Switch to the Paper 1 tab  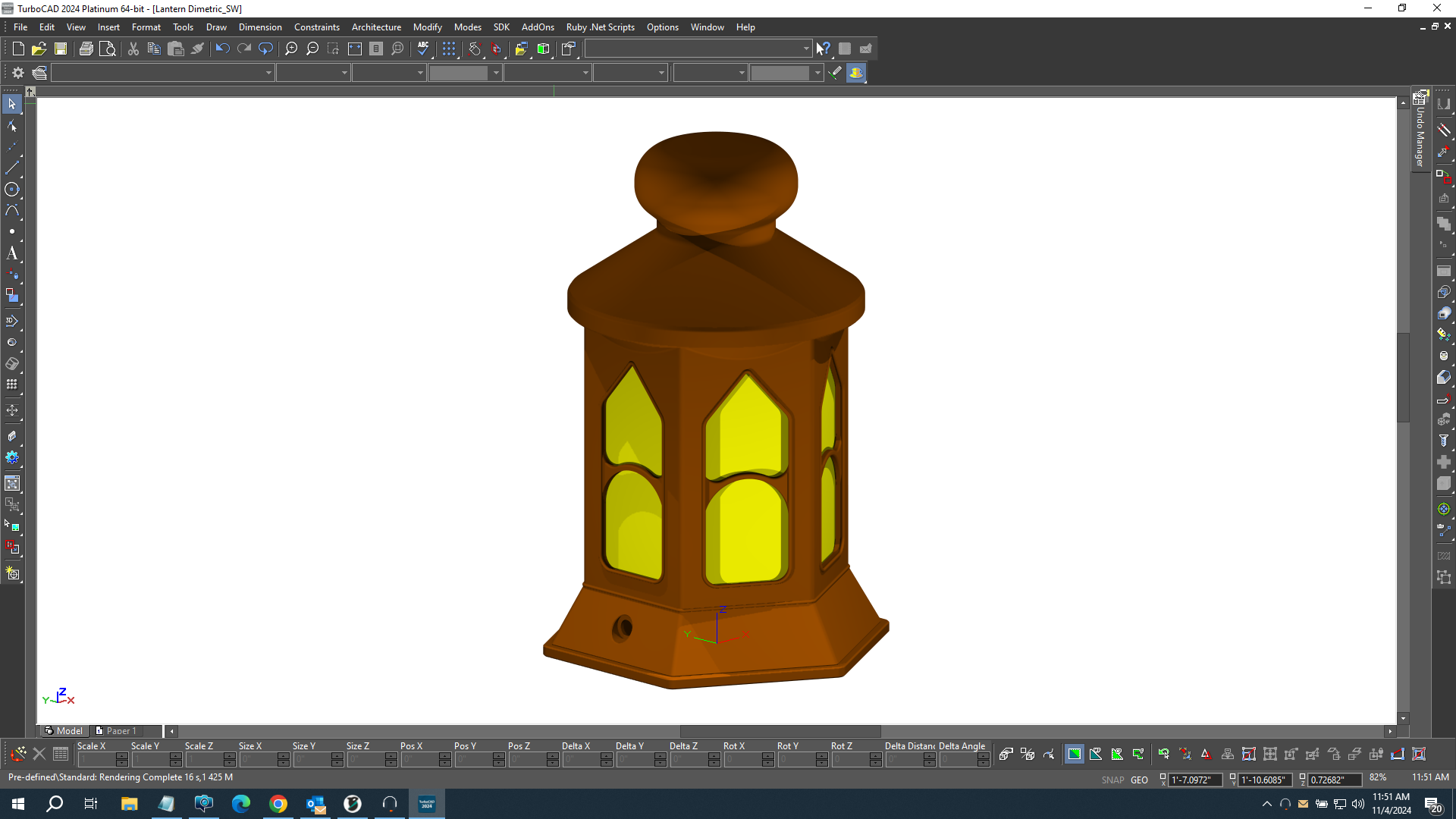pyautogui.click(x=118, y=731)
